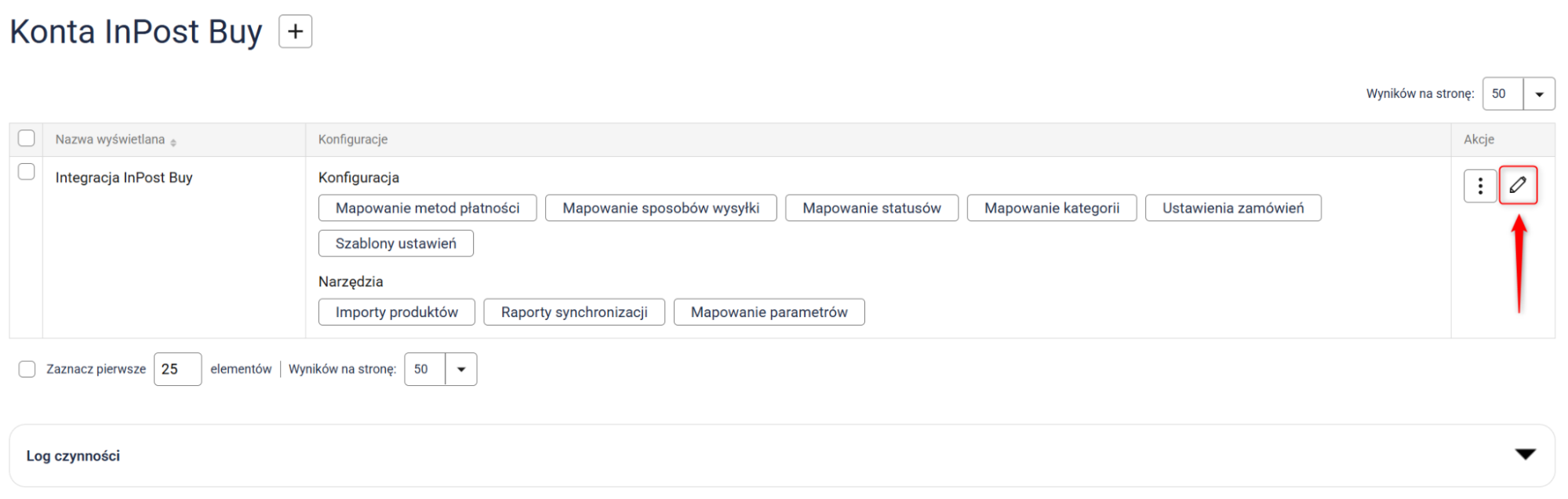The width and height of the screenshot is (1568, 499).
Task: View Raporty synchronizacji
Action: [x=574, y=312]
